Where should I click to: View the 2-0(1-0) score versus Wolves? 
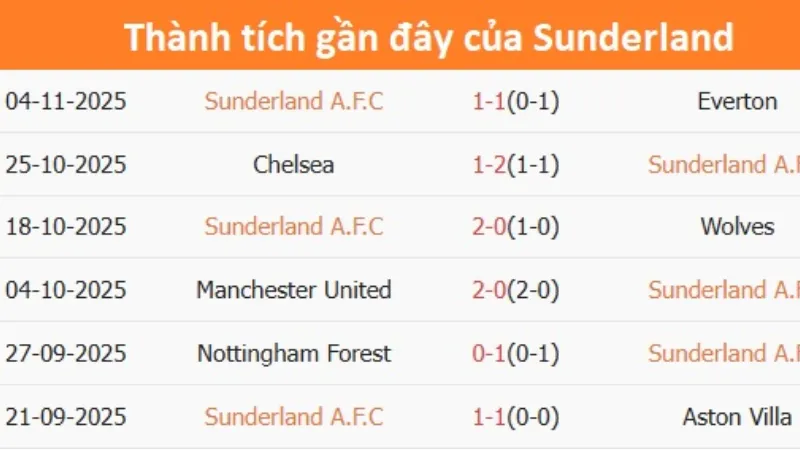515,226
